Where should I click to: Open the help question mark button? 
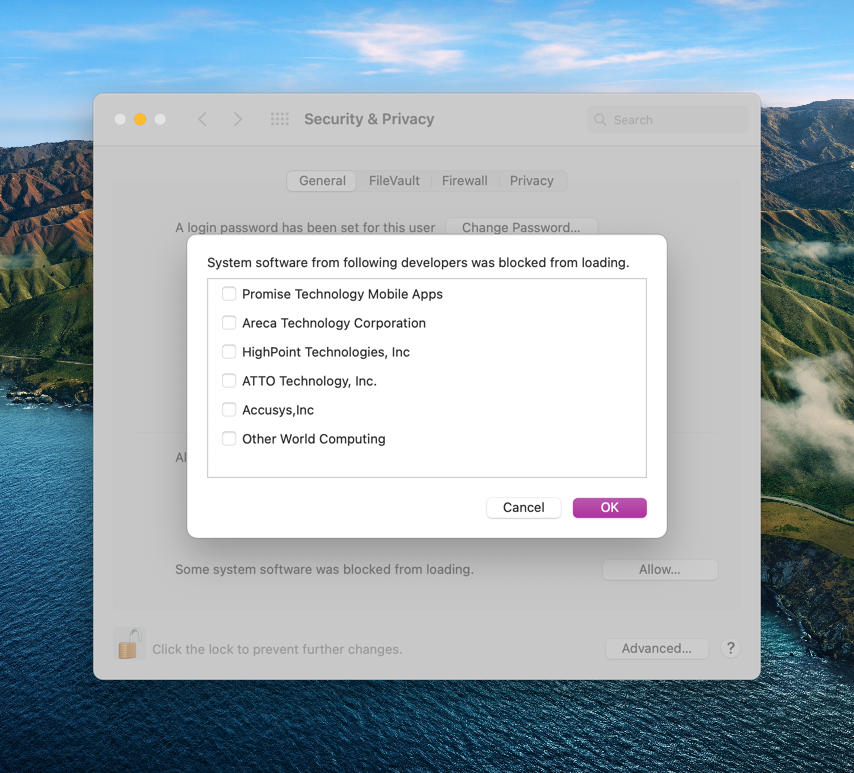[x=730, y=648]
